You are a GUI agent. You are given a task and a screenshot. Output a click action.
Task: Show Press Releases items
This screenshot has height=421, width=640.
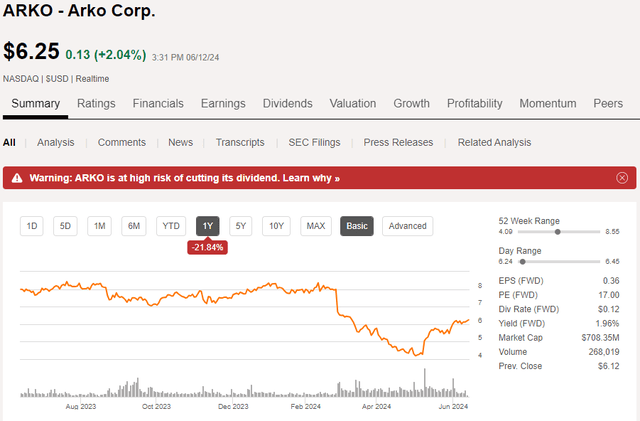398,142
